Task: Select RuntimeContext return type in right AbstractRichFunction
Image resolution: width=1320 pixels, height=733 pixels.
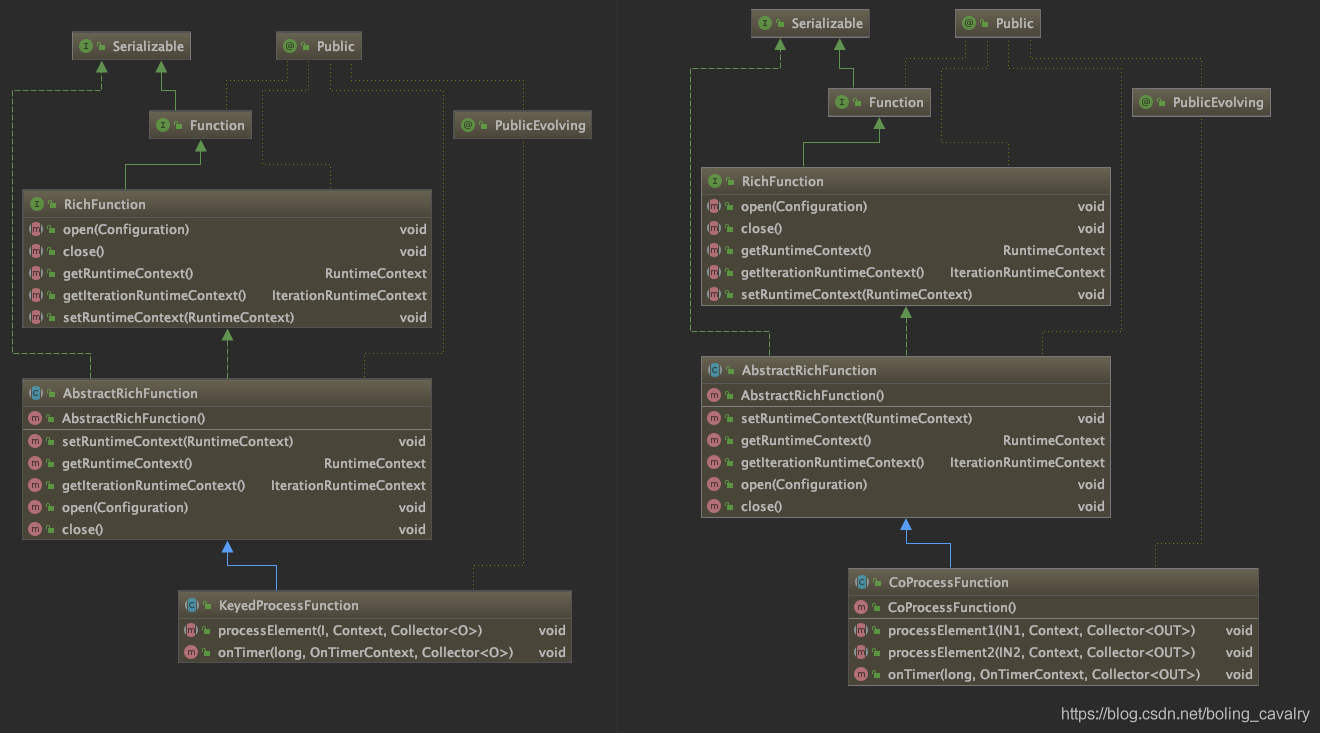Action: coord(1054,440)
